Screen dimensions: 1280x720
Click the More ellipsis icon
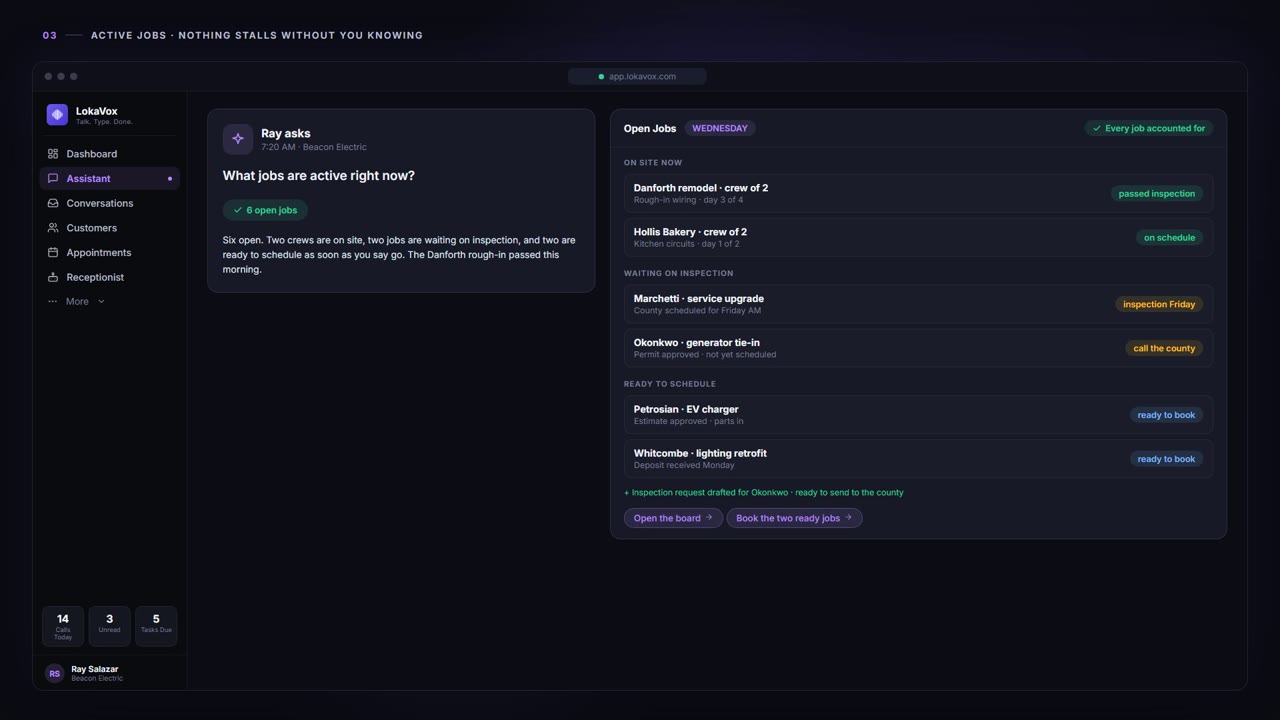[53, 301]
